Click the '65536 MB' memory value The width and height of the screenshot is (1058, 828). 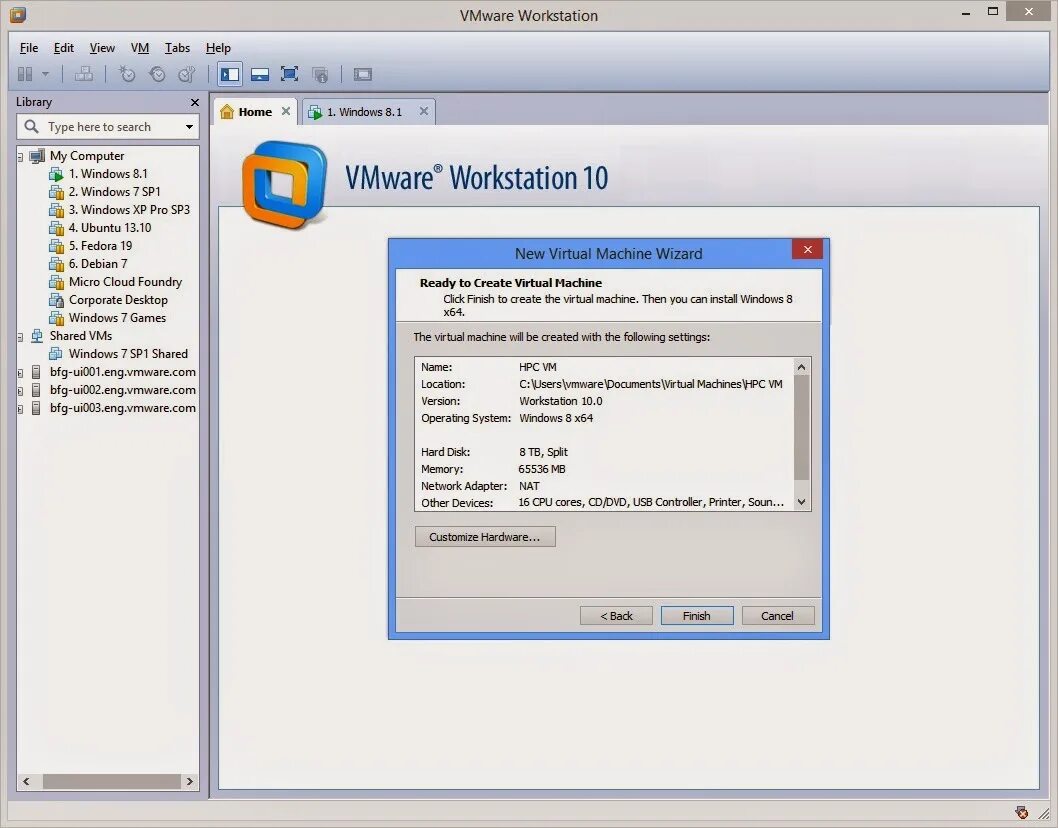point(542,469)
